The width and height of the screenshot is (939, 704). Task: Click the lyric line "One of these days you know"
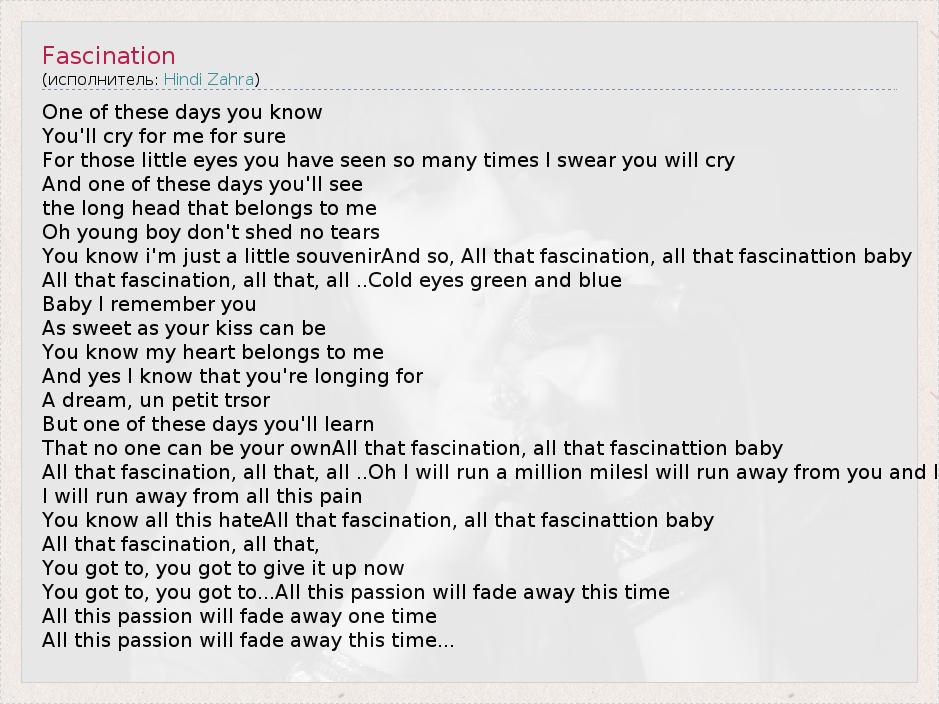(x=182, y=112)
